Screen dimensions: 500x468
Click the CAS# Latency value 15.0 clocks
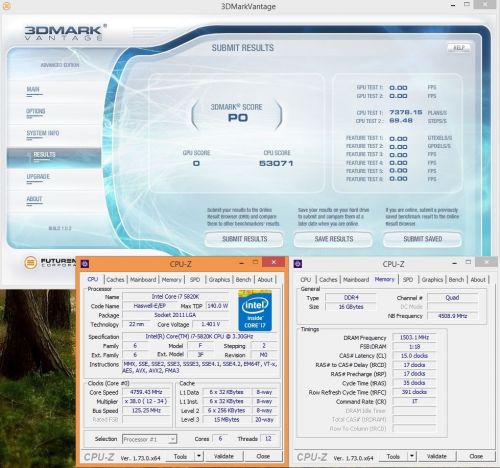point(414,356)
